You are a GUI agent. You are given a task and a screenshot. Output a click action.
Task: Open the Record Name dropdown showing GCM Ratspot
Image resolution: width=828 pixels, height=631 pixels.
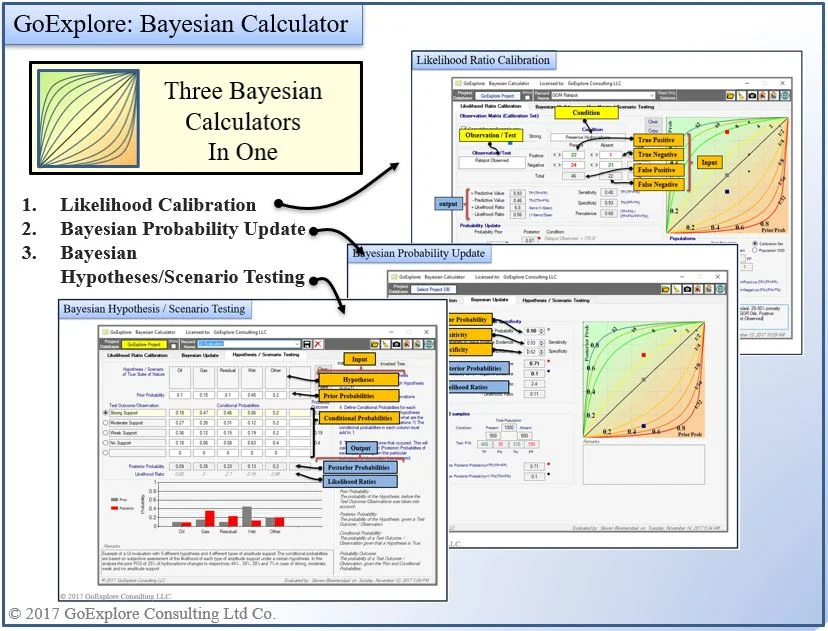tap(652, 95)
